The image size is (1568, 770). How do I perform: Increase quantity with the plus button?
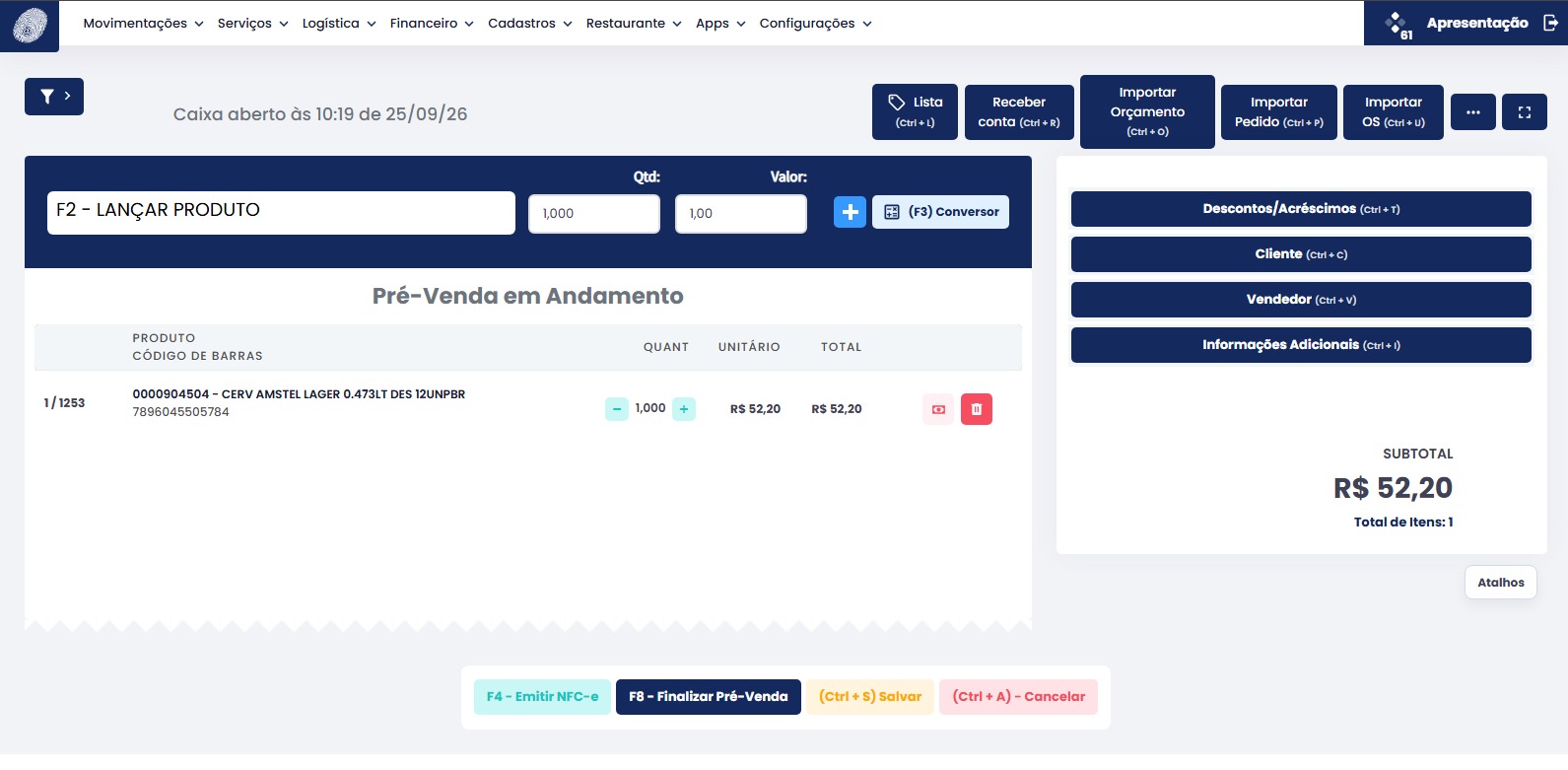pyautogui.click(x=684, y=409)
